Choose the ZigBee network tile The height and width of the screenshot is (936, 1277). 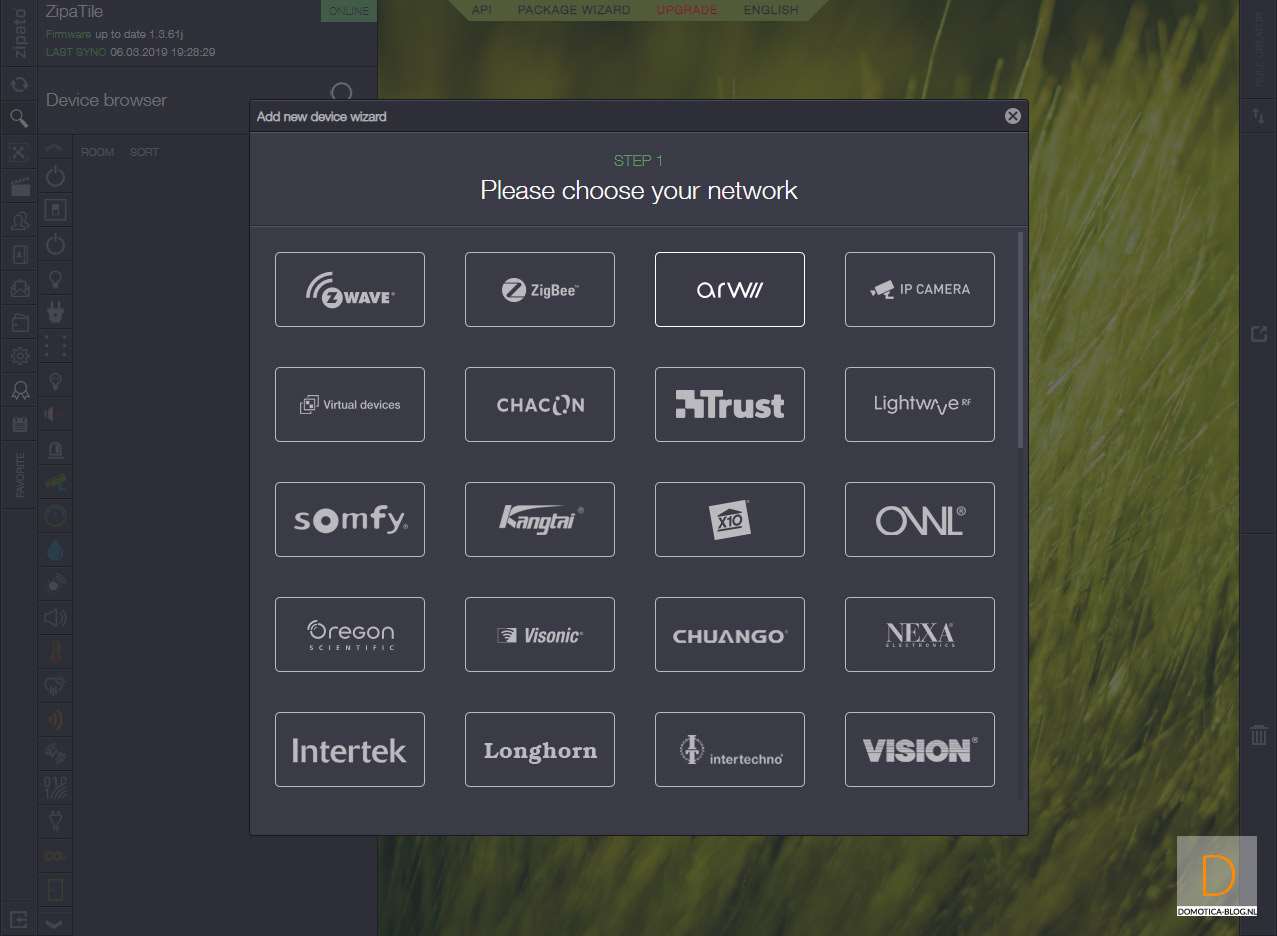coord(540,289)
